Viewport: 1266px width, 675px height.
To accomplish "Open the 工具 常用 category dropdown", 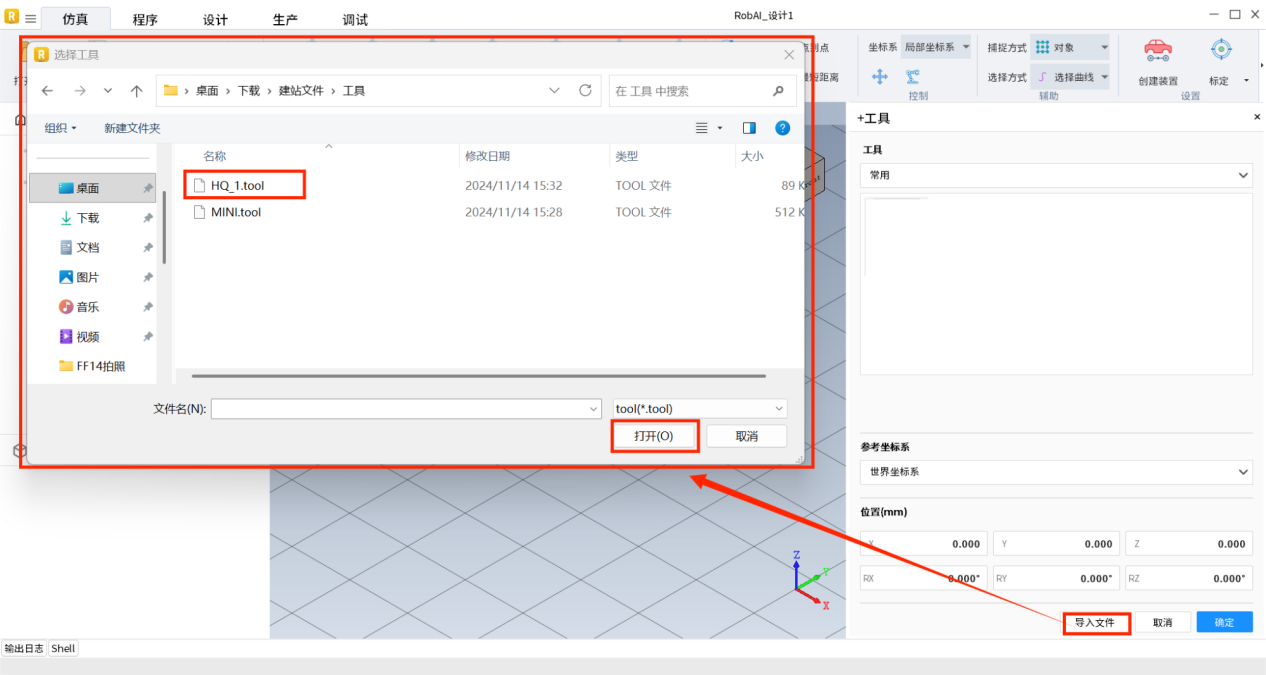I will (x=1055, y=175).
